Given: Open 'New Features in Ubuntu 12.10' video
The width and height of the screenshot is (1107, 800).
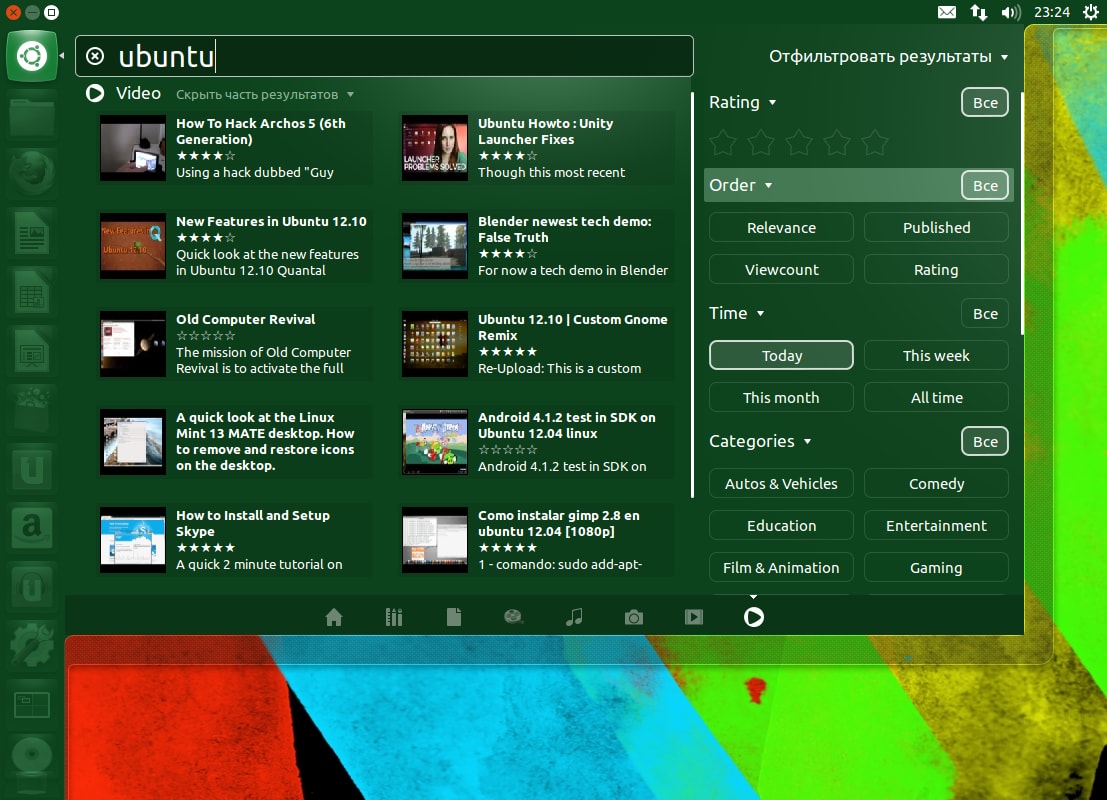Looking at the screenshot, I should (235, 246).
